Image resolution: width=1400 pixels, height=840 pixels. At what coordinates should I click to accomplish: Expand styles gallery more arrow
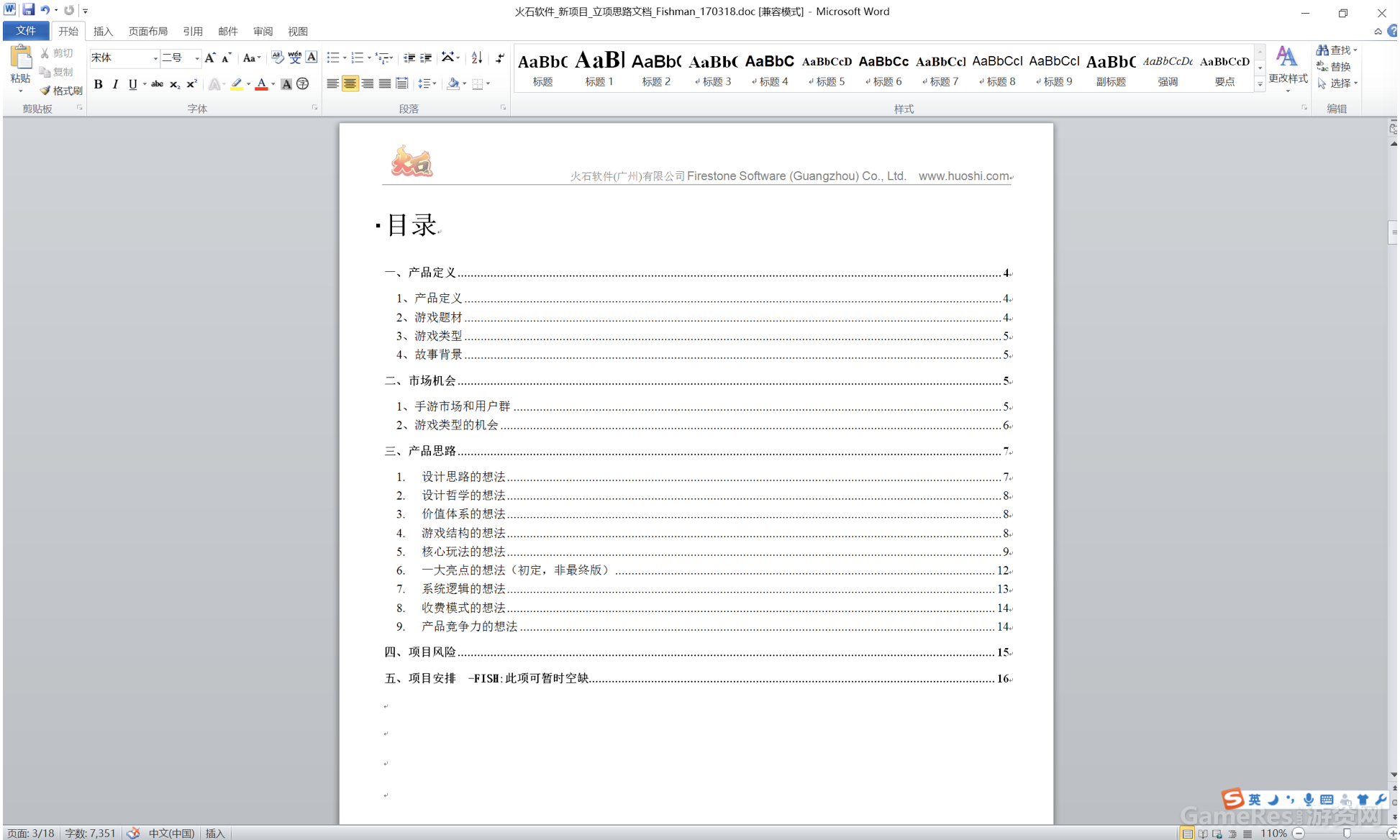1260,84
